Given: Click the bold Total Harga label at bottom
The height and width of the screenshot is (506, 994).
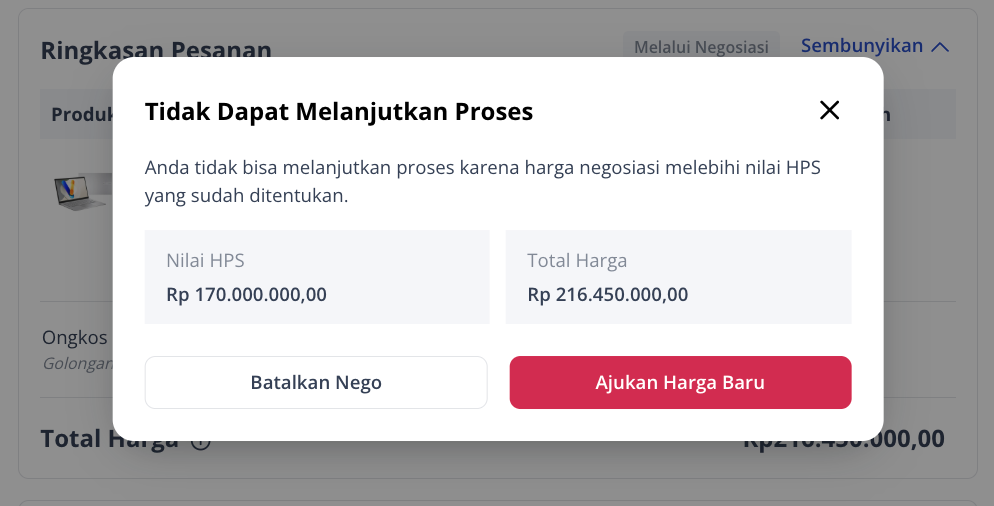Looking at the screenshot, I should (x=110, y=439).
